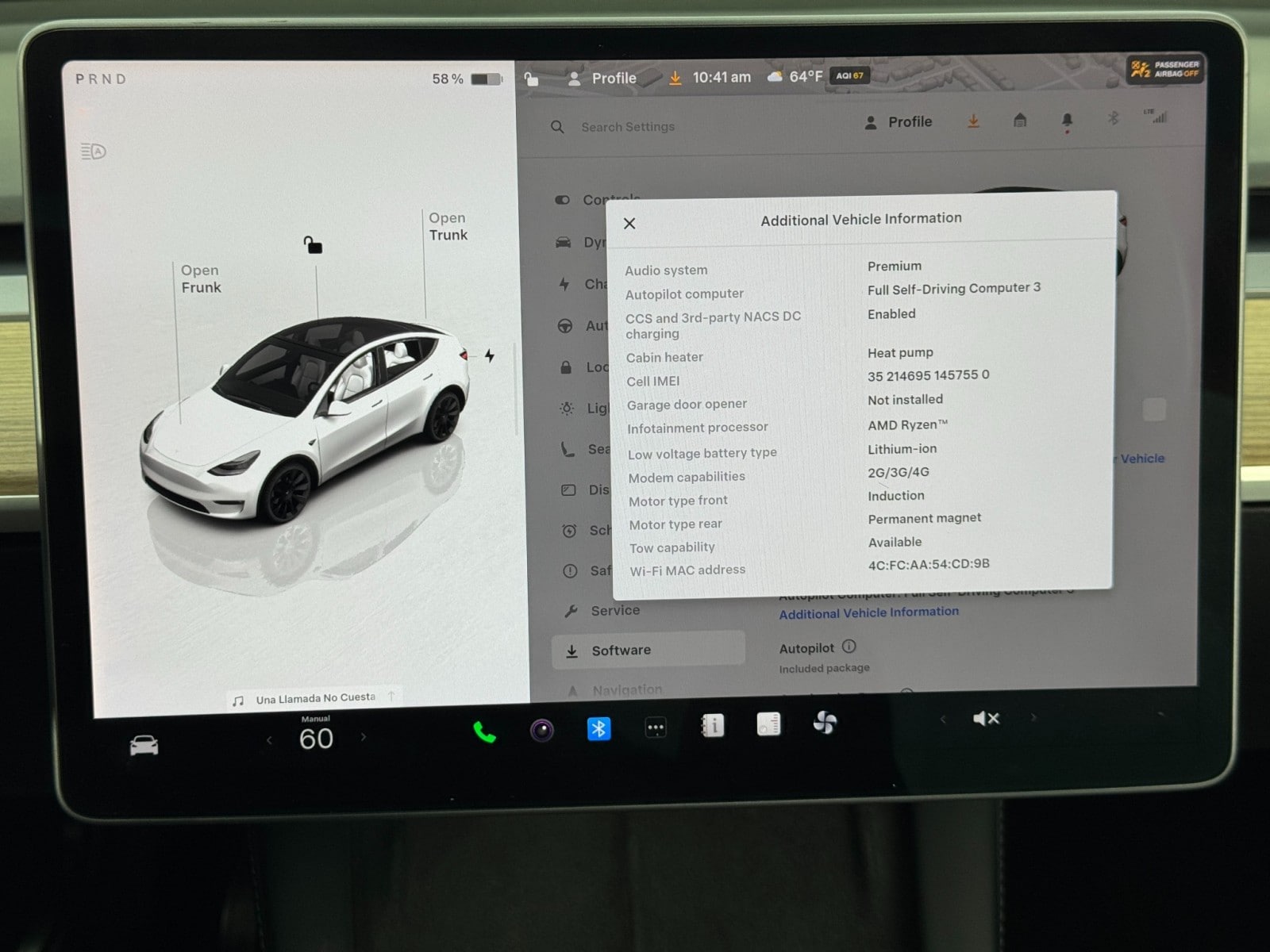
Task: Decrease temperature with left arrow
Action: coord(269,740)
